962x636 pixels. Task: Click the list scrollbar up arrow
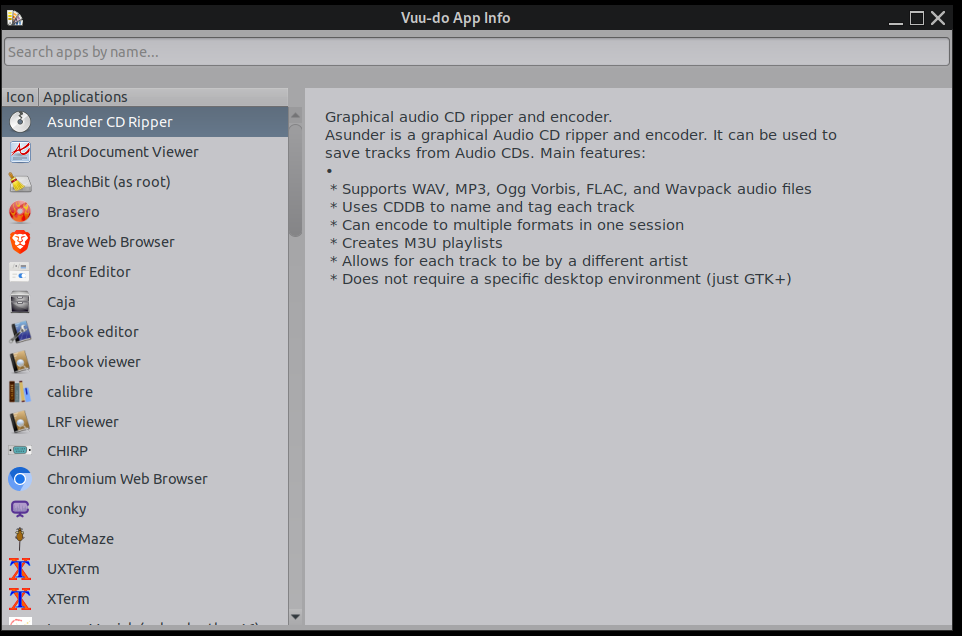(295, 115)
